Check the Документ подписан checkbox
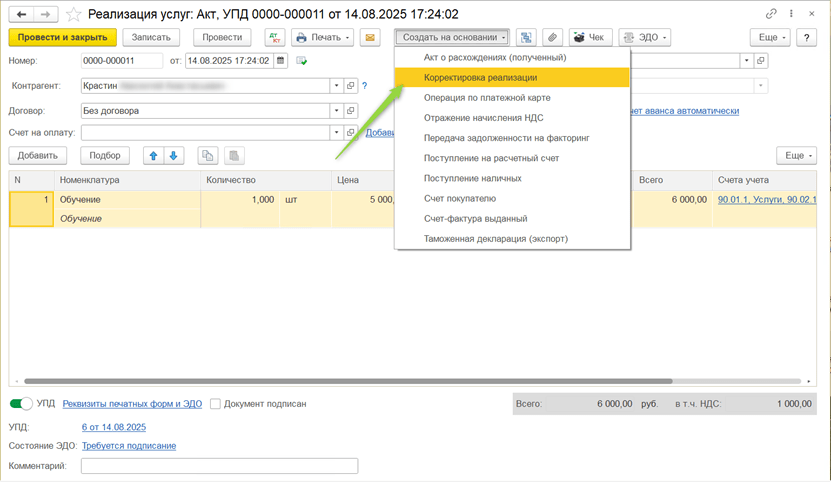The width and height of the screenshot is (831, 482). pyautogui.click(x=215, y=404)
